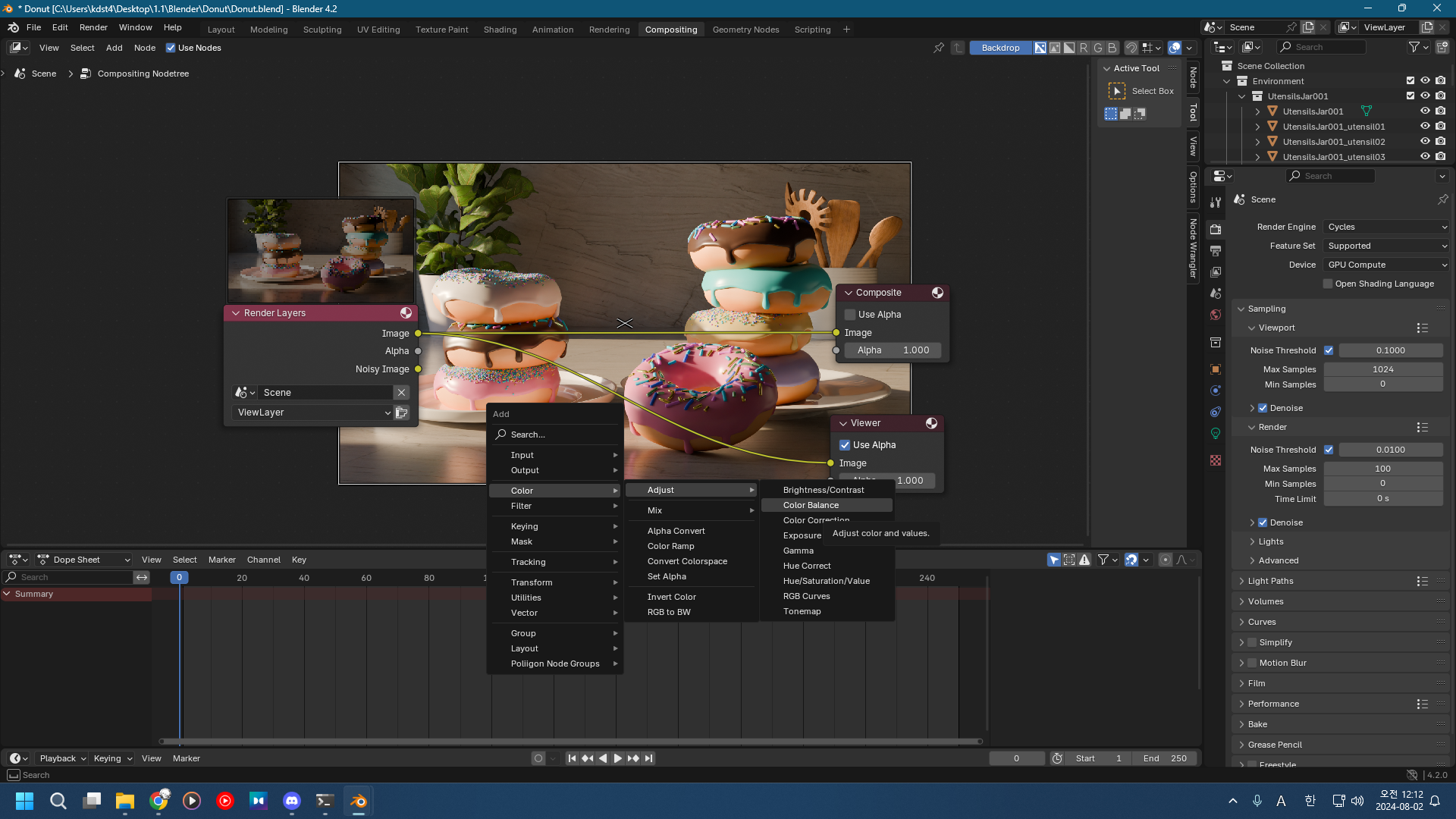Click play animation button in timeline
1456x819 pixels.
pyautogui.click(x=617, y=758)
